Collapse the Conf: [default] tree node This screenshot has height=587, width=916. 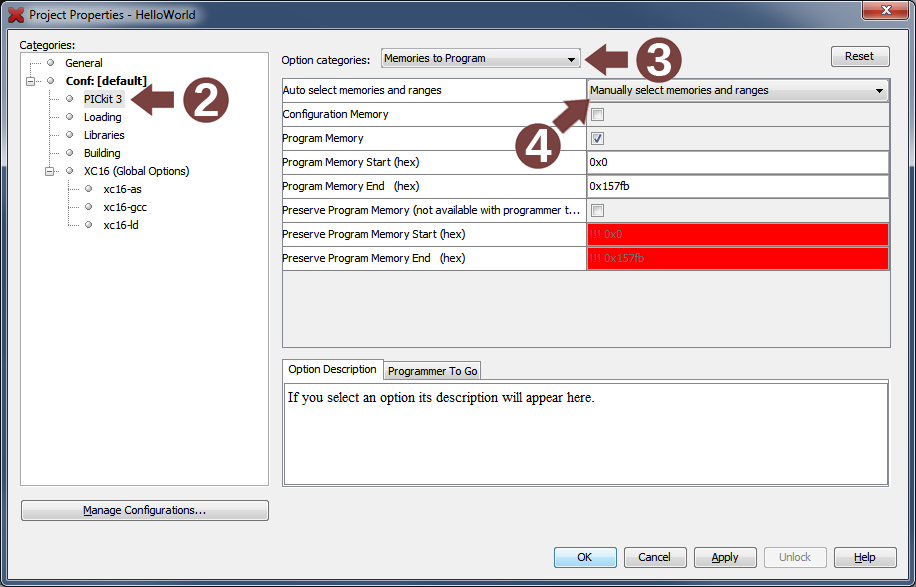click(31, 81)
